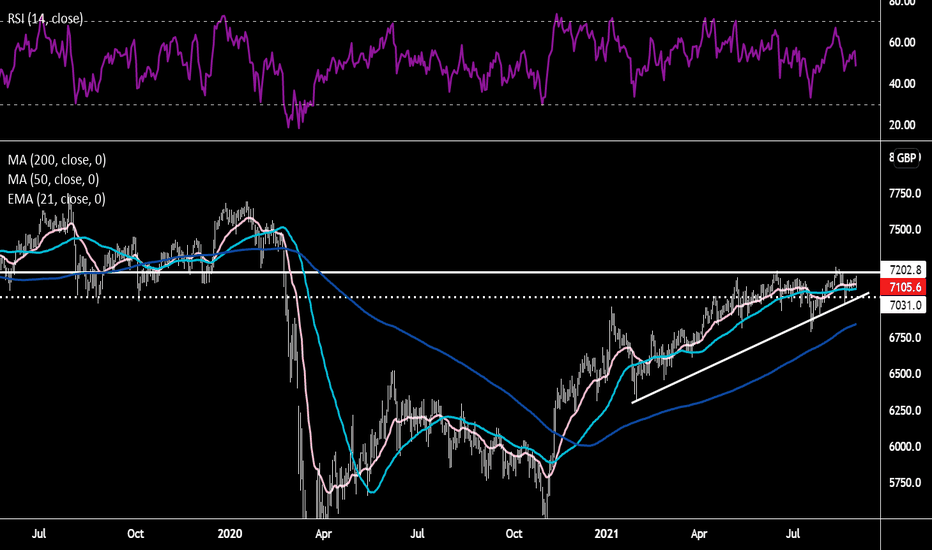Click the 2021 label on time axis
The width and height of the screenshot is (932, 550).
[606, 534]
